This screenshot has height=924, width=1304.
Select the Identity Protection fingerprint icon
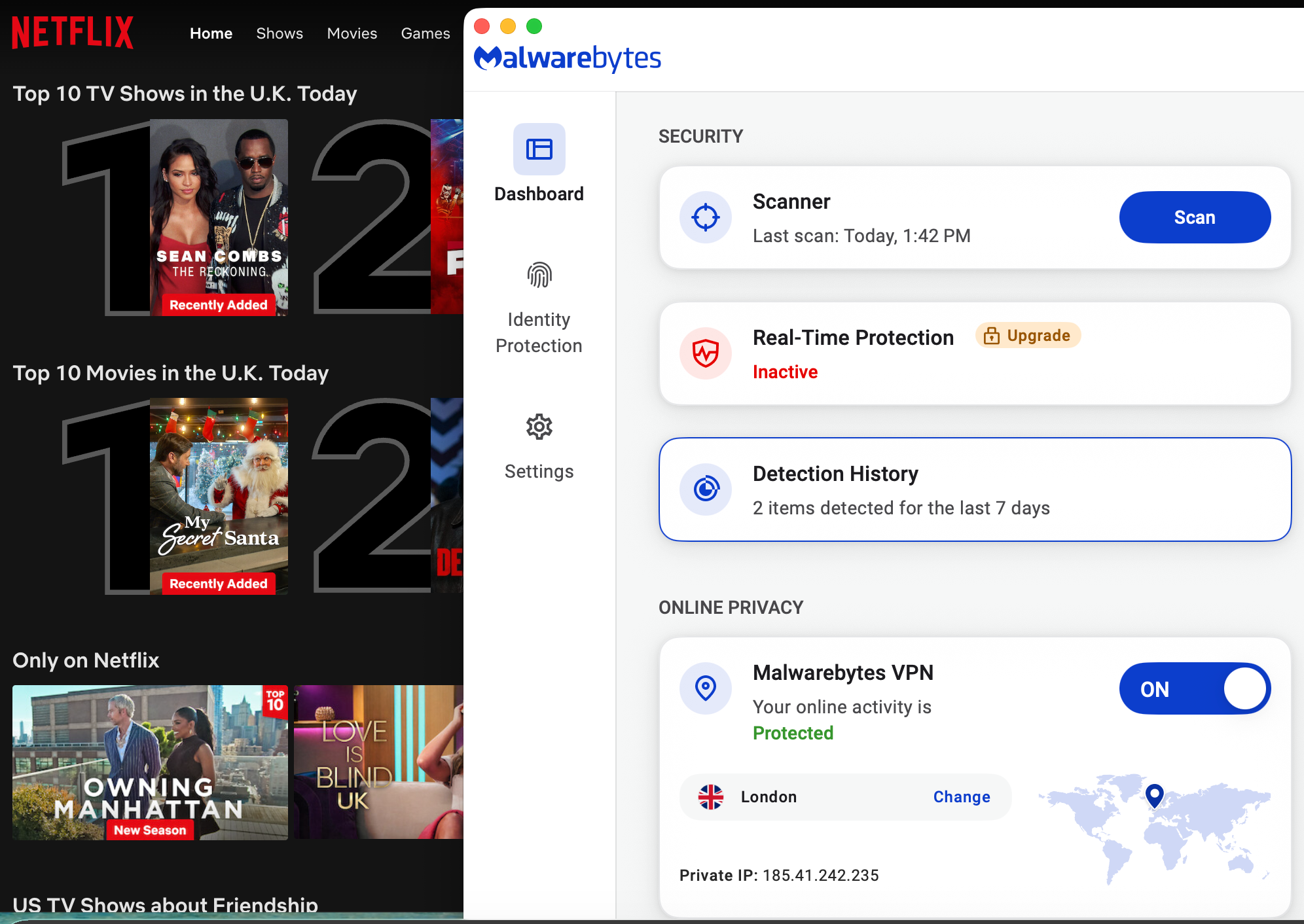click(x=538, y=275)
